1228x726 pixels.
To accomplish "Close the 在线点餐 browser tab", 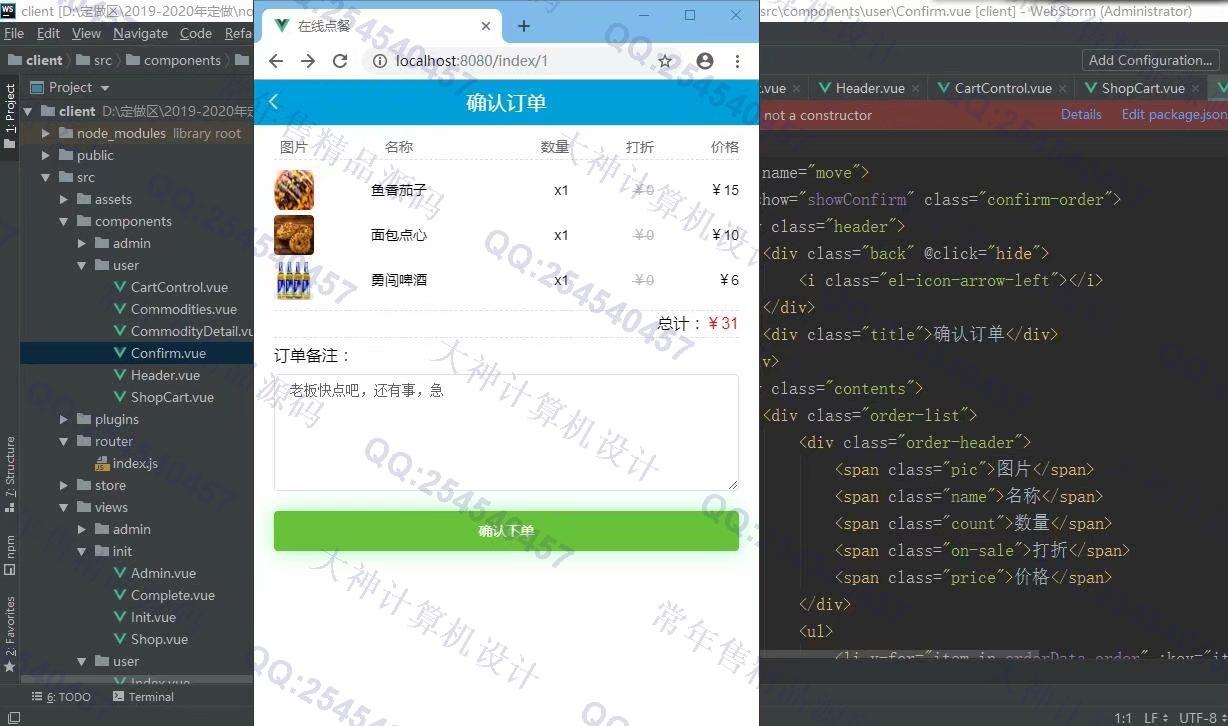I will coord(487,26).
